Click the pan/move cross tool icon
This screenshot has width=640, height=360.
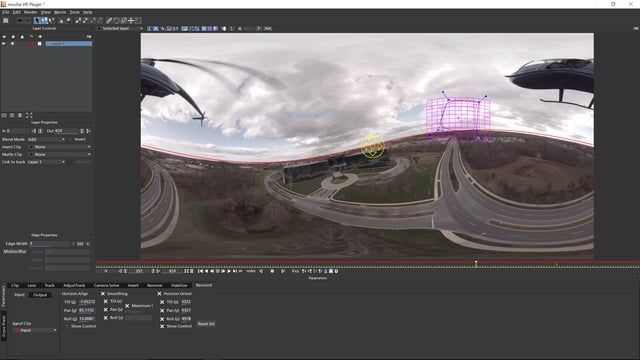131,20
